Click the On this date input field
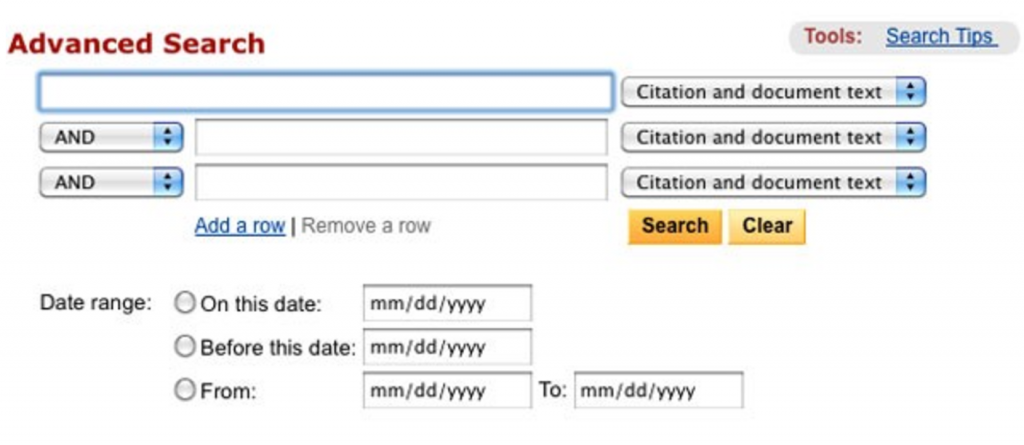 447,303
